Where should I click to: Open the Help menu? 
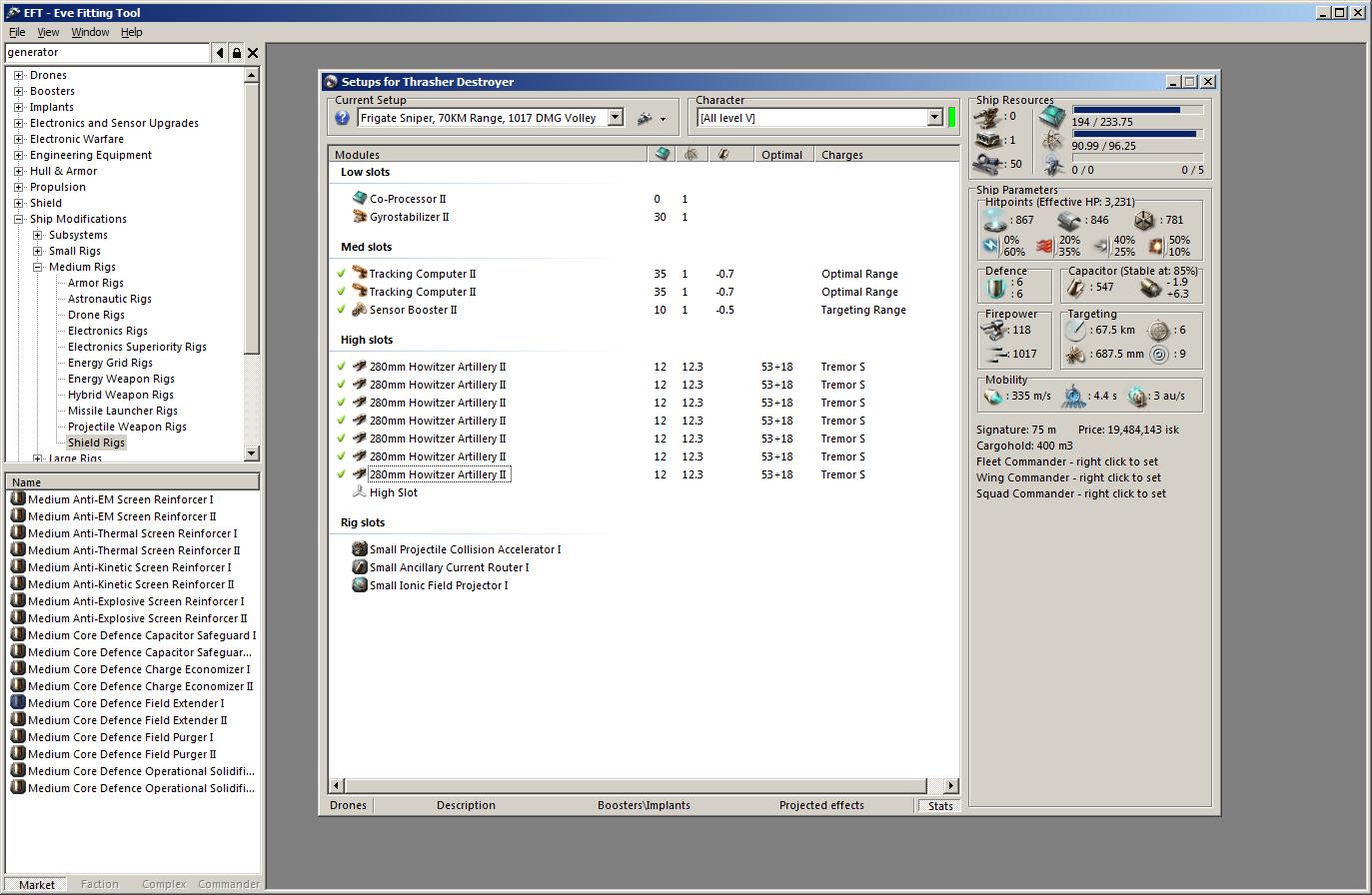click(132, 32)
